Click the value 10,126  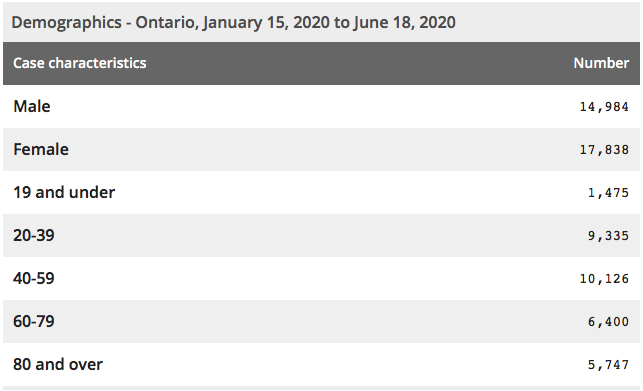click(604, 279)
